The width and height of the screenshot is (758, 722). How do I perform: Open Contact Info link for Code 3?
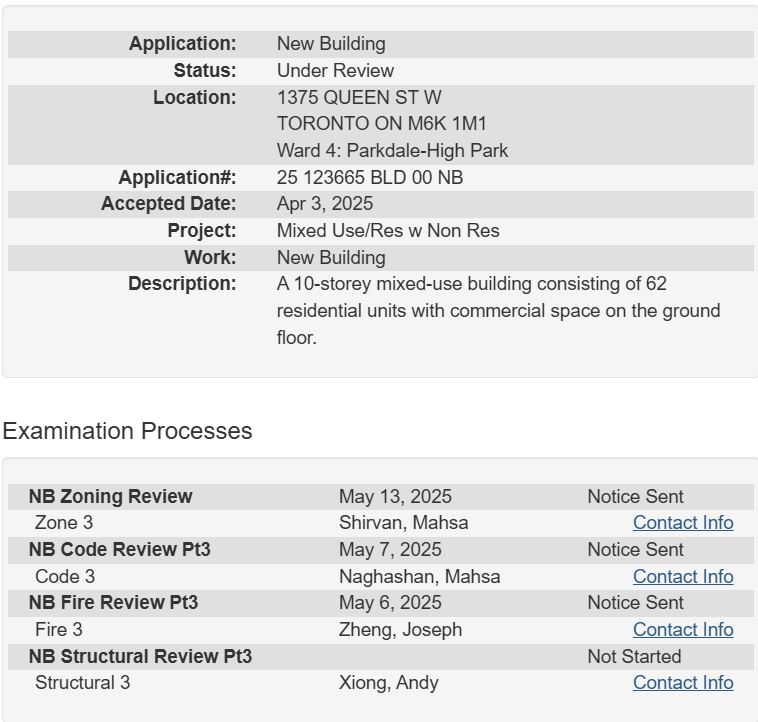(x=683, y=577)
